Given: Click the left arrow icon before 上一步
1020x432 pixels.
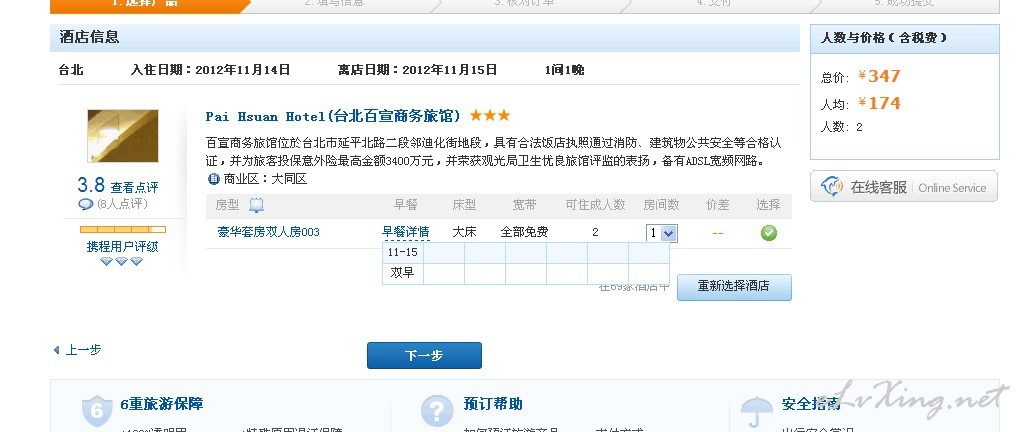Looking at the screenshot, I should pos(57,350).
